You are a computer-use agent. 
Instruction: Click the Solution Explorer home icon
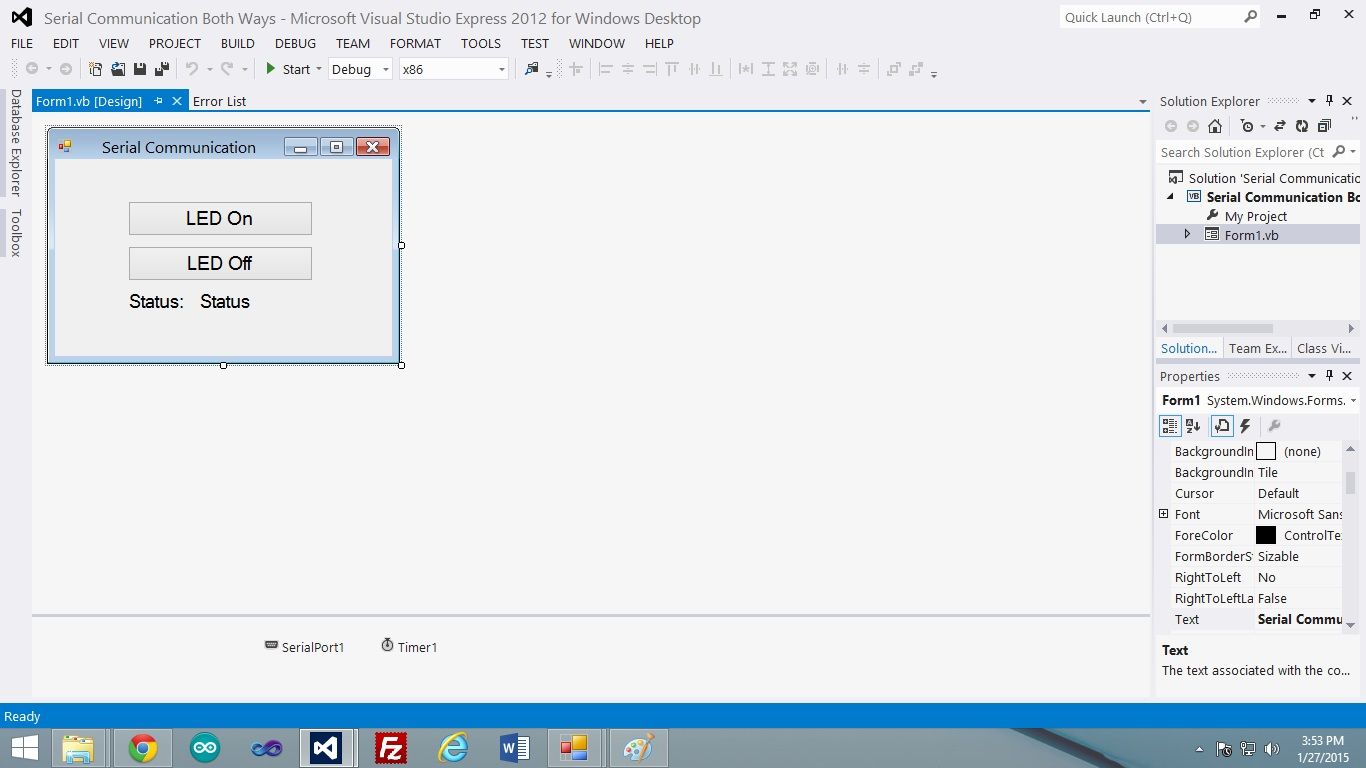[1215, 125]
